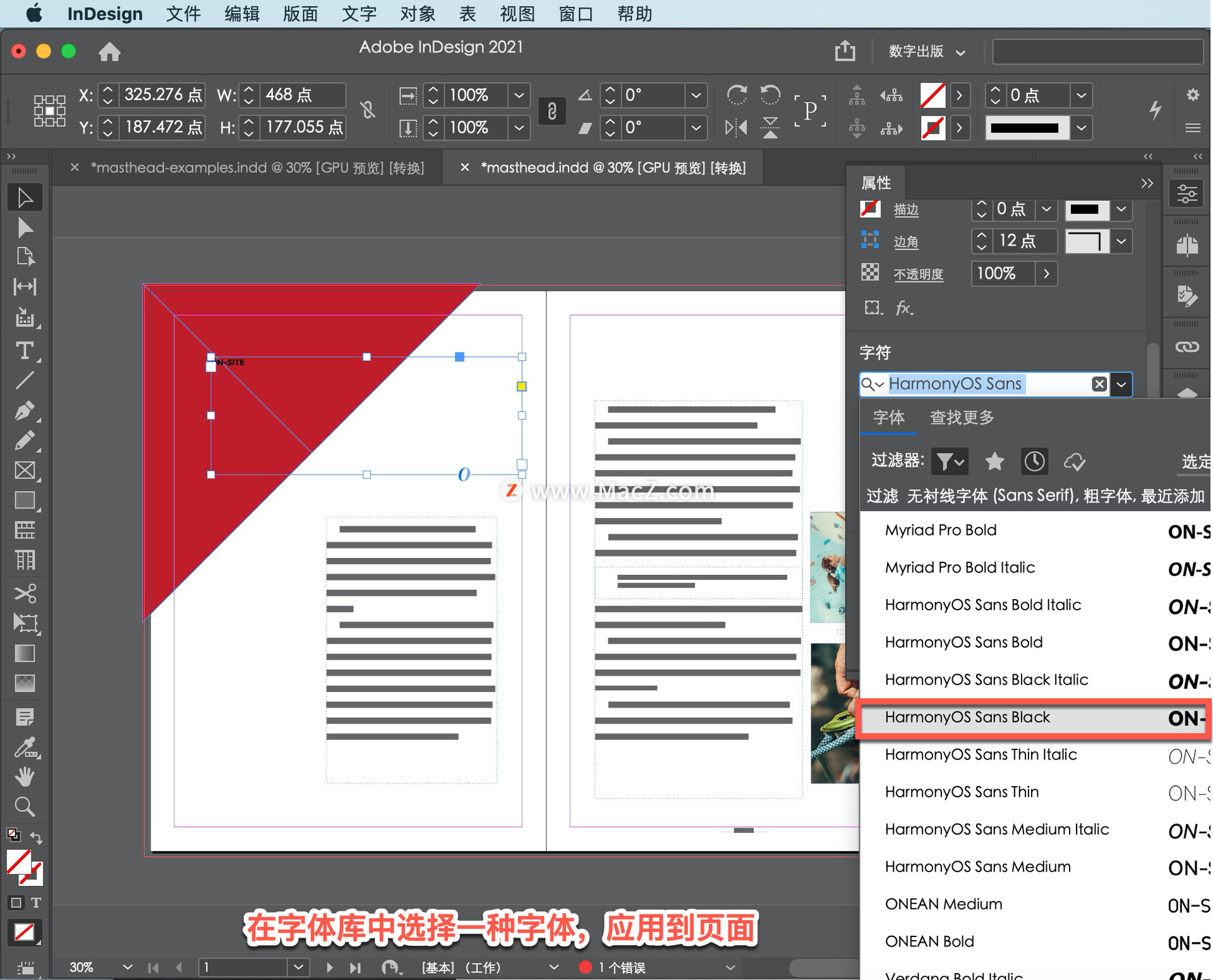Toggle formatting affects container button
Viewport: 1213px width, 980px height.
tap(16, 902)
